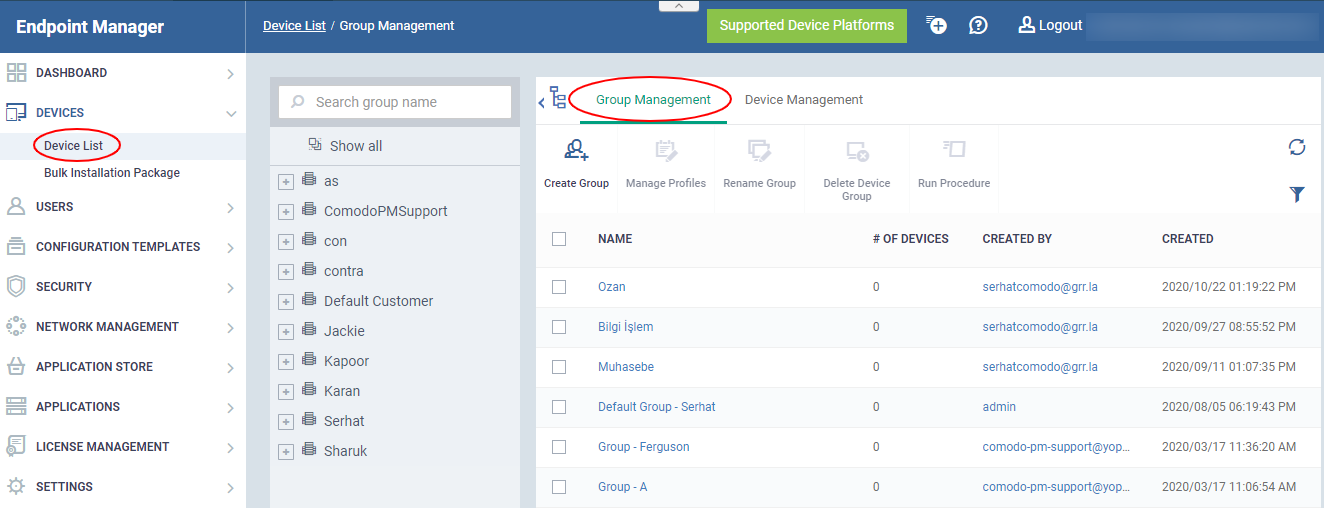Click the Logout link
The height and width of the screenshot is (508, 1324).
(x=1060, y=25)
